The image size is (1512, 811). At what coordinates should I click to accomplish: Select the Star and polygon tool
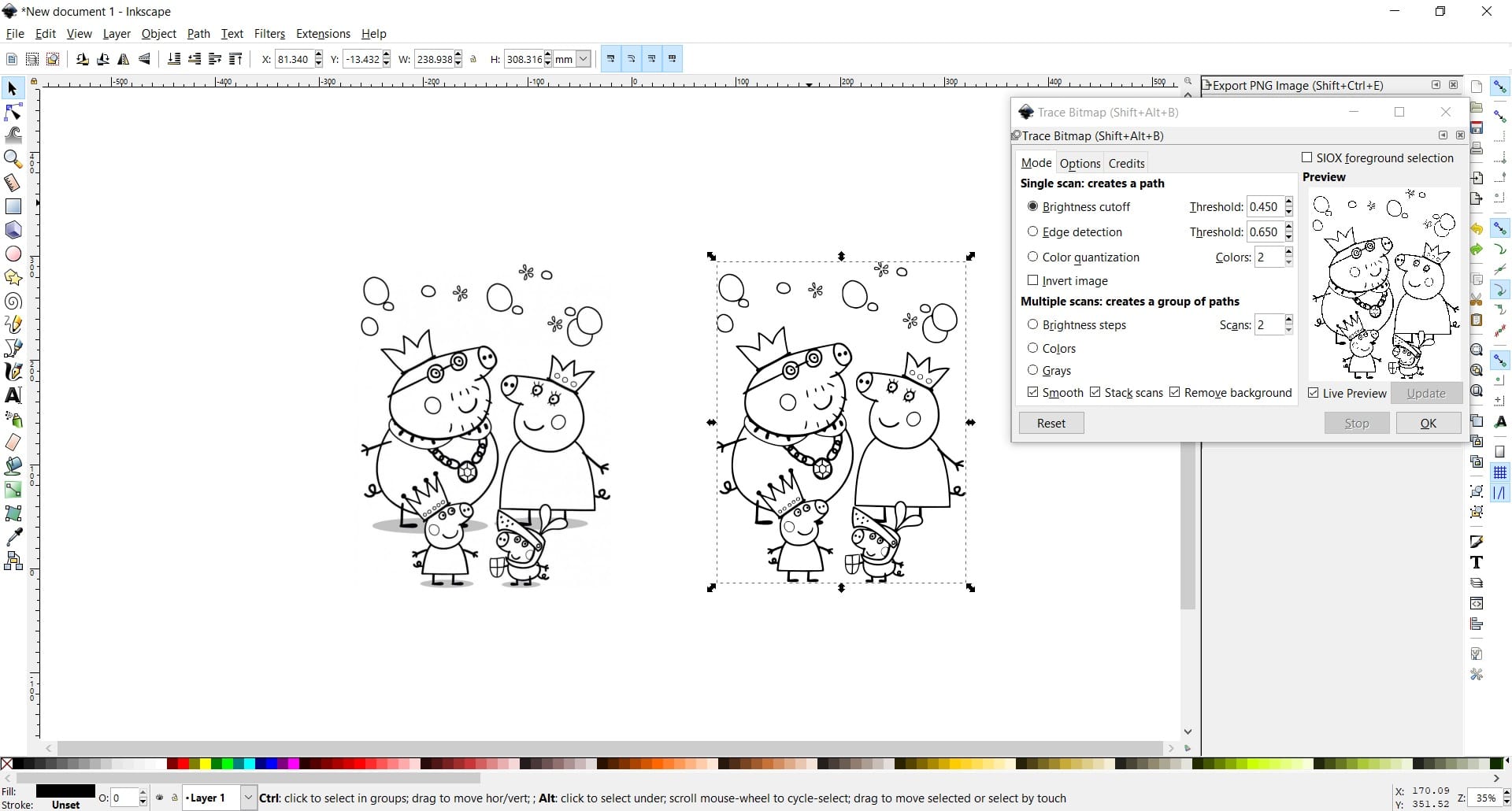pyautogui.click(x=13, y=277)
